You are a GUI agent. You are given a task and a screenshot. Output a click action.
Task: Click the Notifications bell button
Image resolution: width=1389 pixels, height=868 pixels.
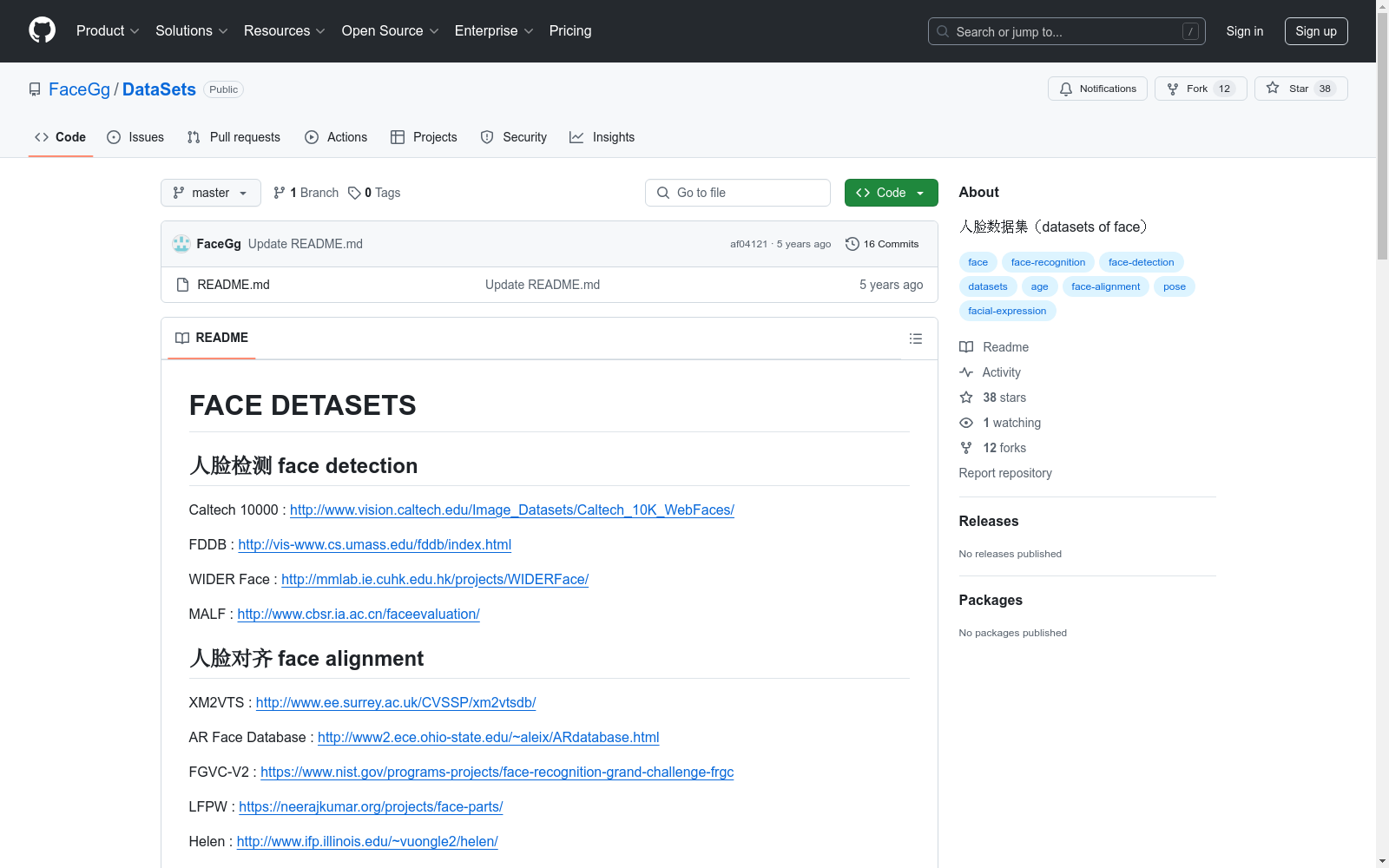tap(1097, 89)
